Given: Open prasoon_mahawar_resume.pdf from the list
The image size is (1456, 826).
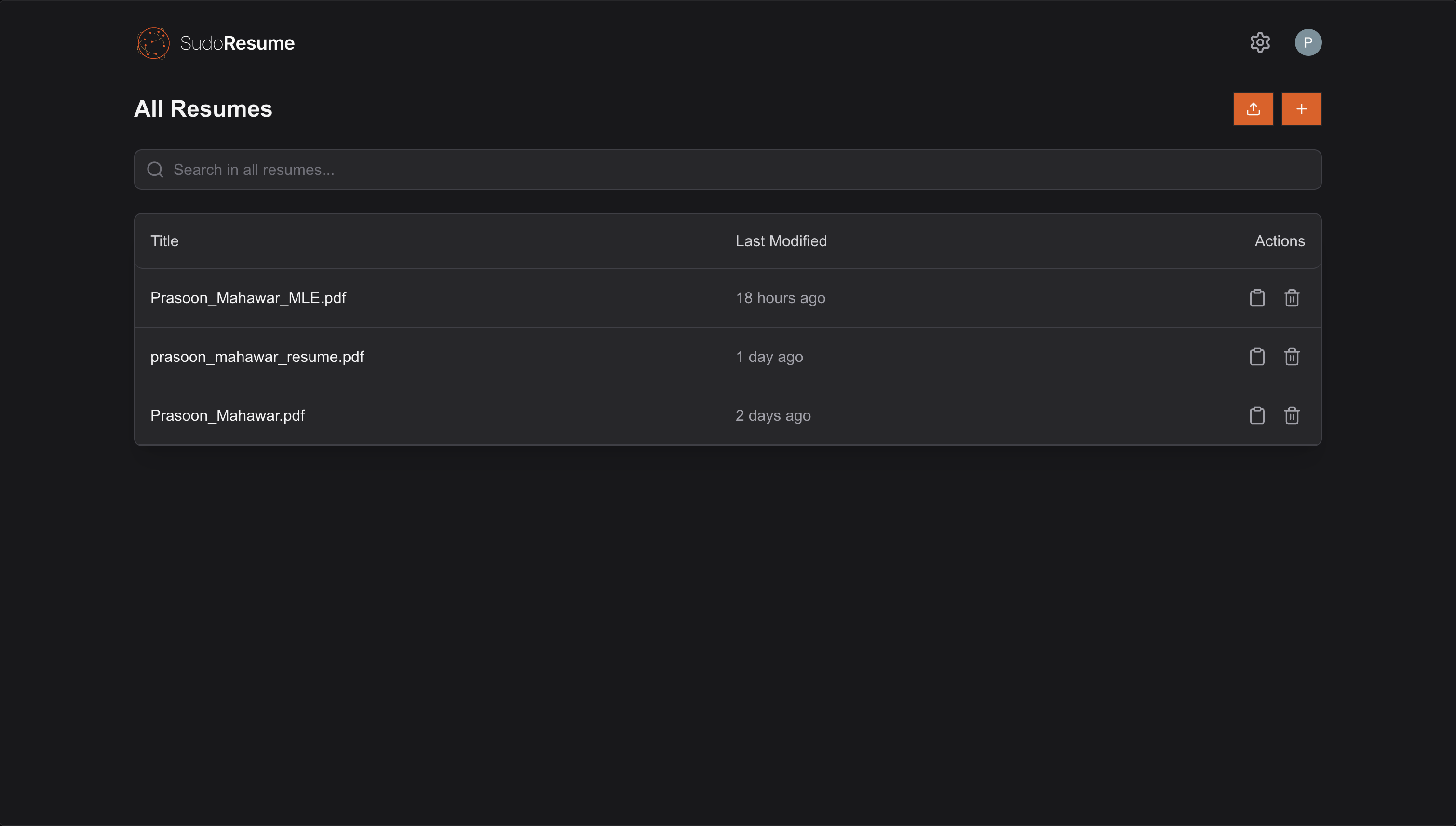Looking at the screenshot, I should click(257, 357).
